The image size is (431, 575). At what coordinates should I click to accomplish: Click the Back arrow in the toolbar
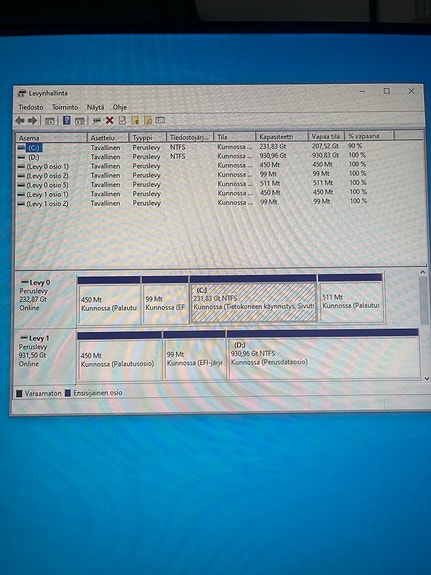pos(20,121)
